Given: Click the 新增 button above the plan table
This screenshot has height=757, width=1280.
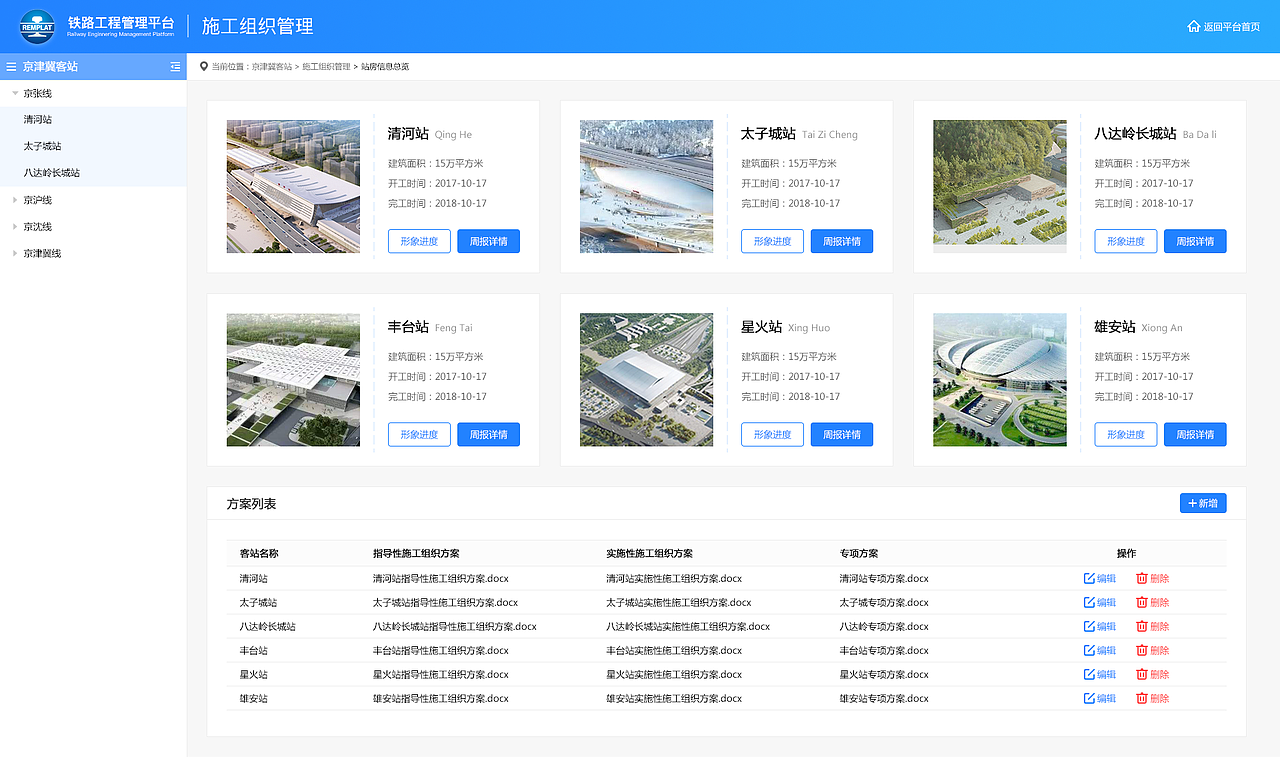Looking at the screenshot, I should click(x=1202, y=503).
